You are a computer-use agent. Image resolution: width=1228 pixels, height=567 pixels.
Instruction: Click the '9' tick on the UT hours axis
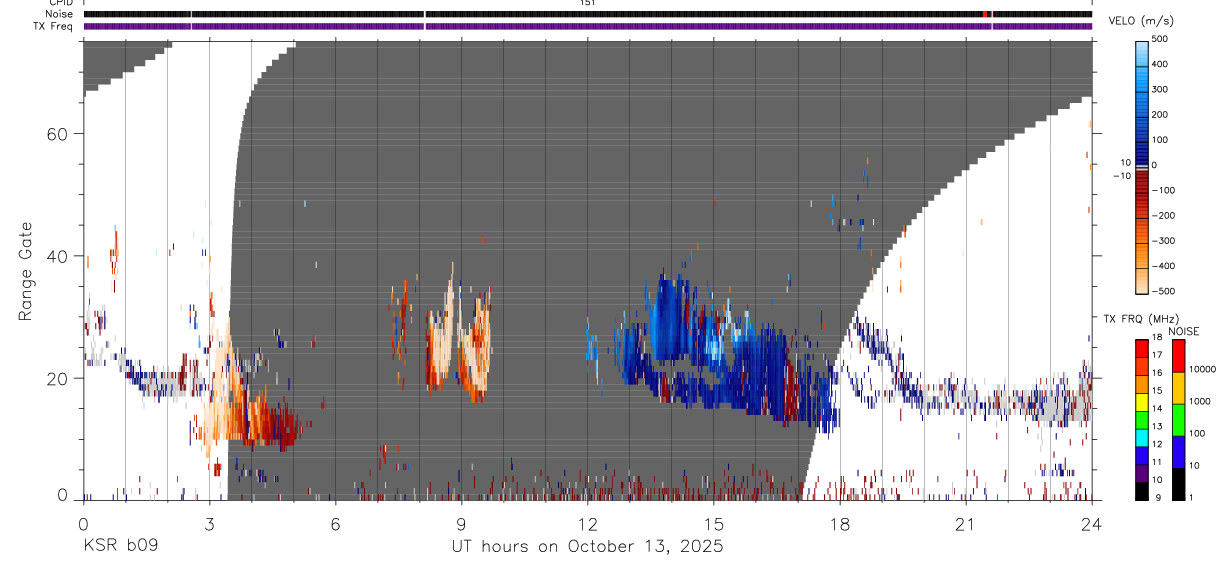click(461, 523)
